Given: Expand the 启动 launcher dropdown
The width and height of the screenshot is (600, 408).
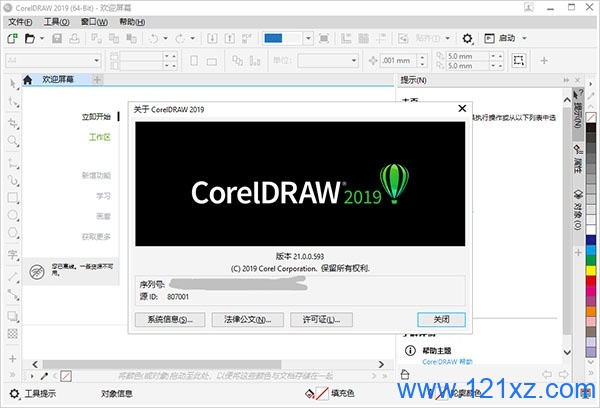Looking at the screenshot, I should [x=525, y=38].
